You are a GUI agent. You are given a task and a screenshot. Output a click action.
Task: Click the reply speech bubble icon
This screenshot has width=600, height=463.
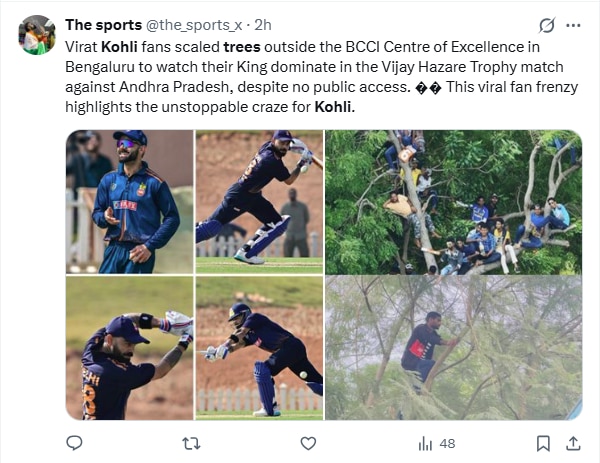pyautogui.click(x=73, y=442)
